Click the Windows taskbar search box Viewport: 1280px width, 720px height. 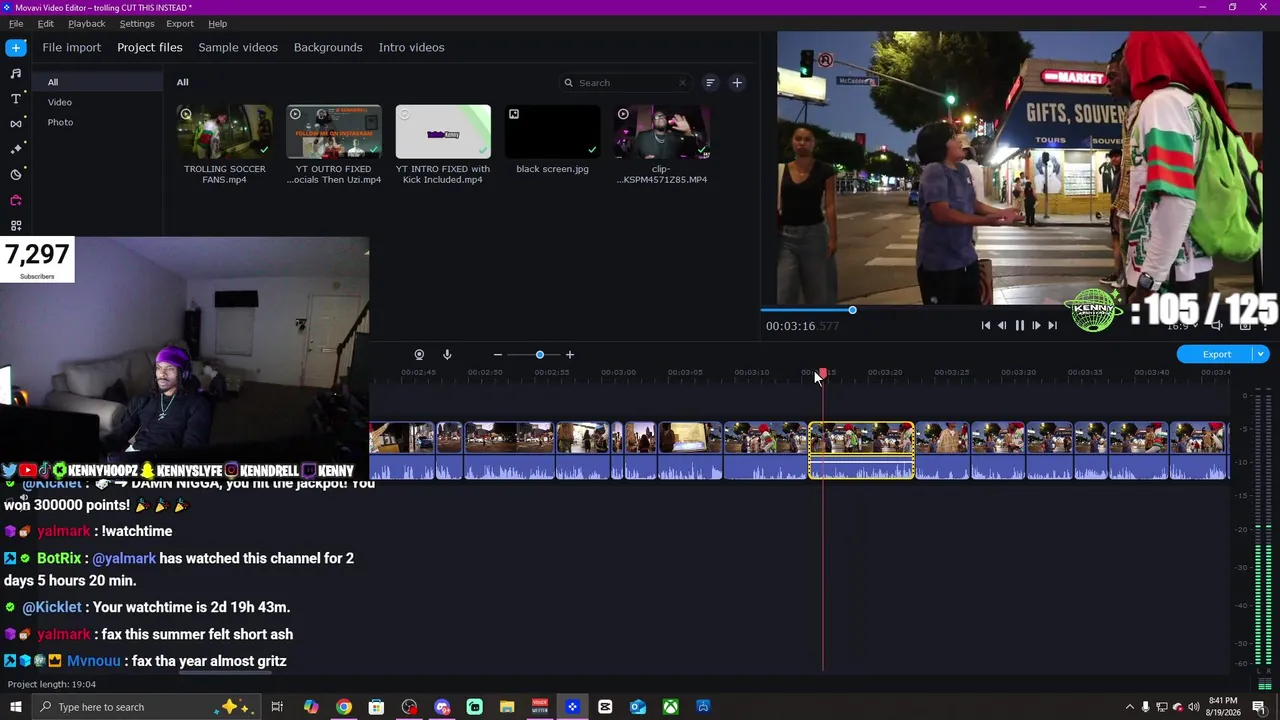[148, 707]
